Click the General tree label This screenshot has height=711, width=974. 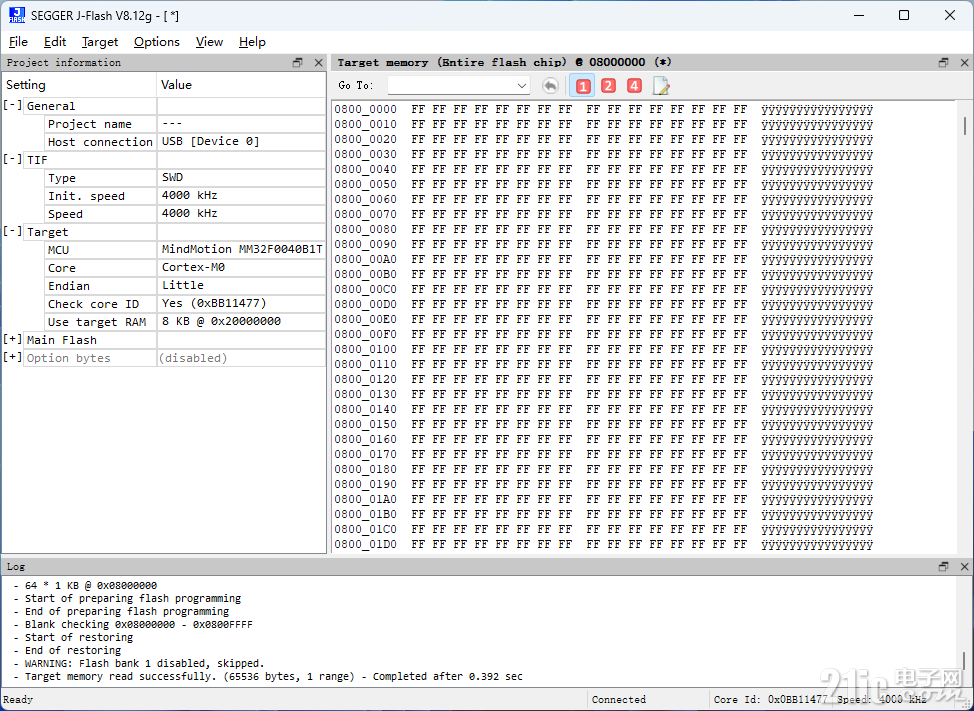click(50, 106)
